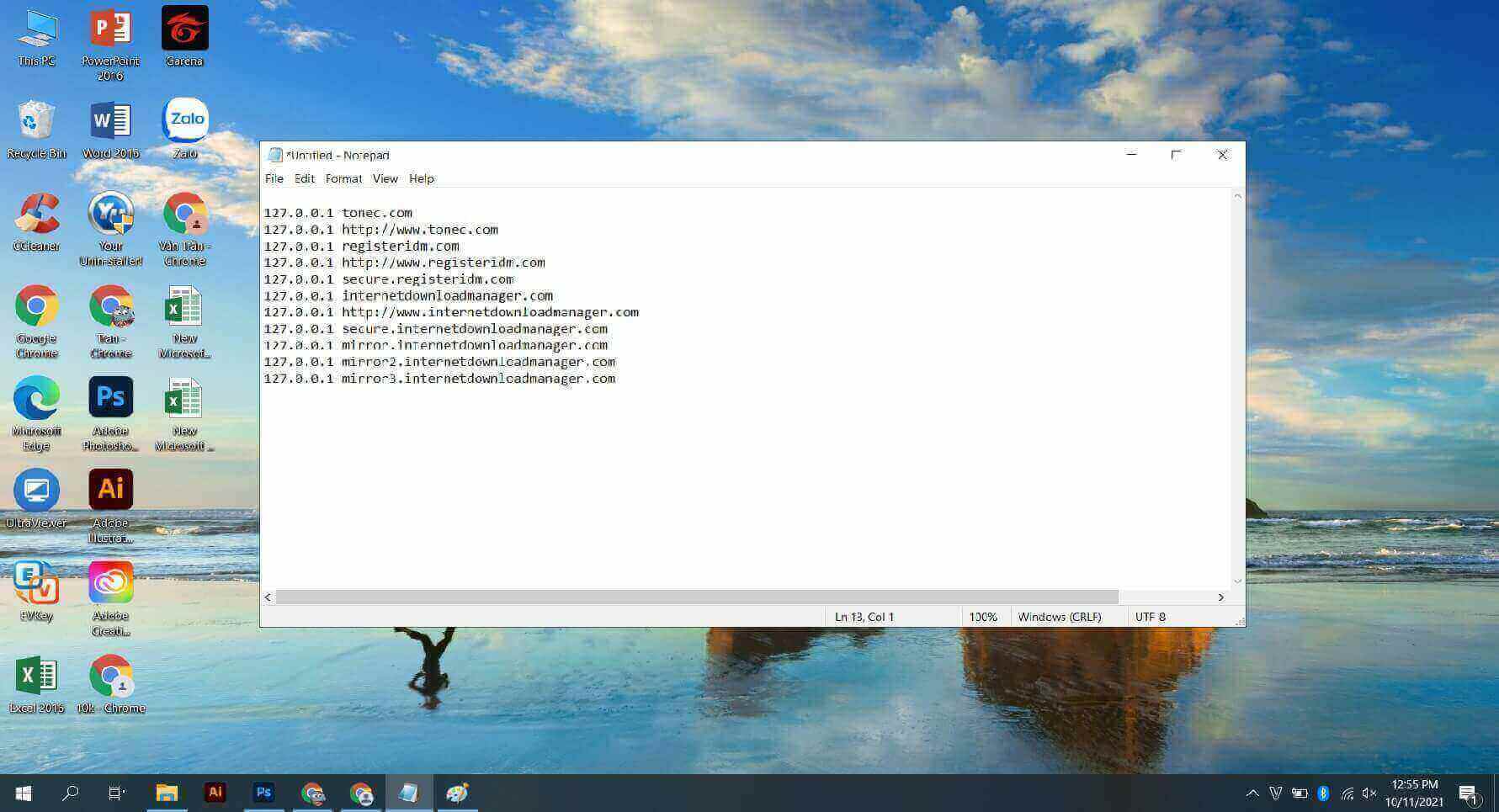Open Bluetooth tray icon
Viewport: 1499px width, 812px height.
(x=1322, y=793)
